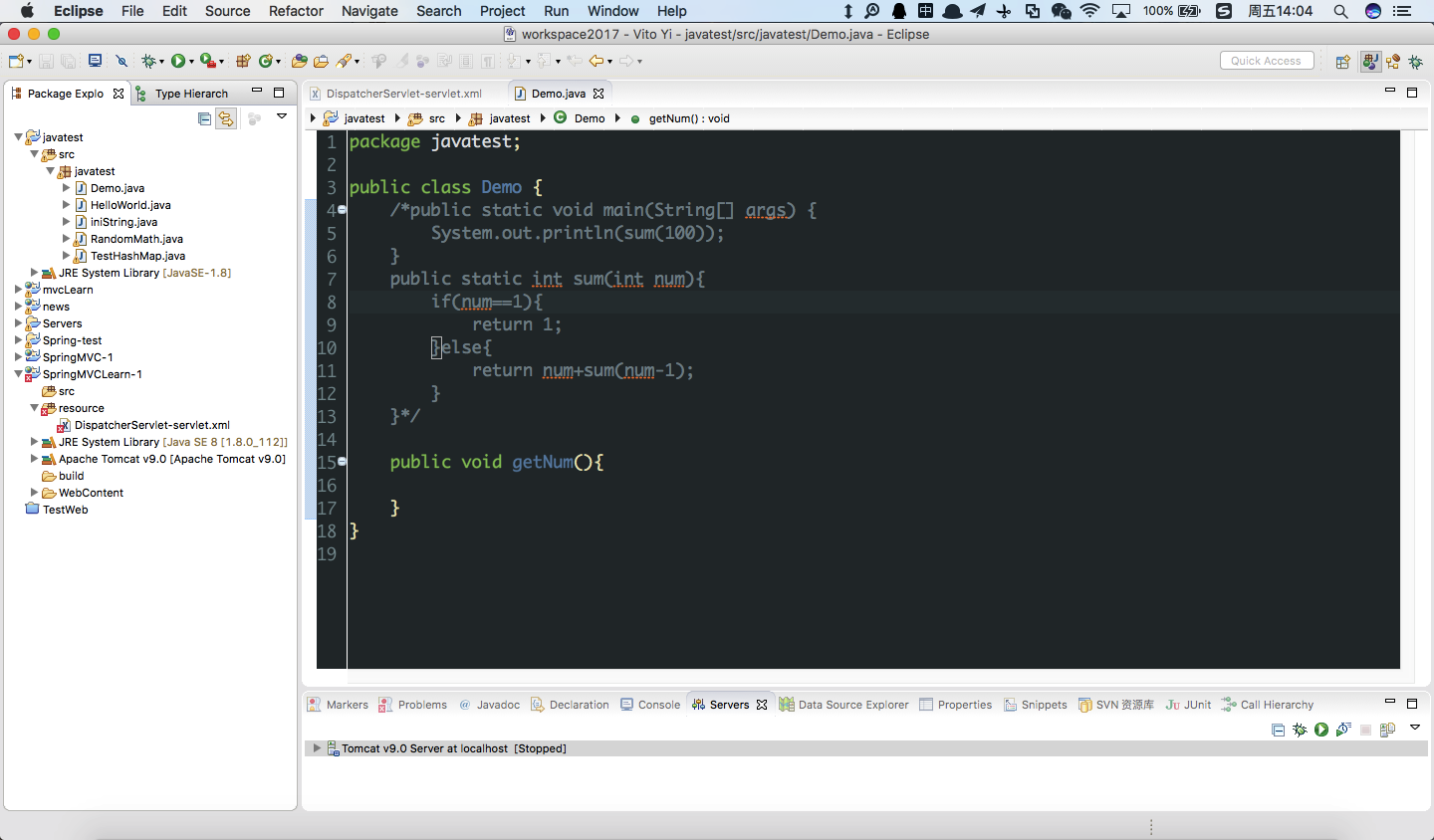Viewport: 1434px width, 840px height.
Task: Open the Source menu
Action: (227, 11)
